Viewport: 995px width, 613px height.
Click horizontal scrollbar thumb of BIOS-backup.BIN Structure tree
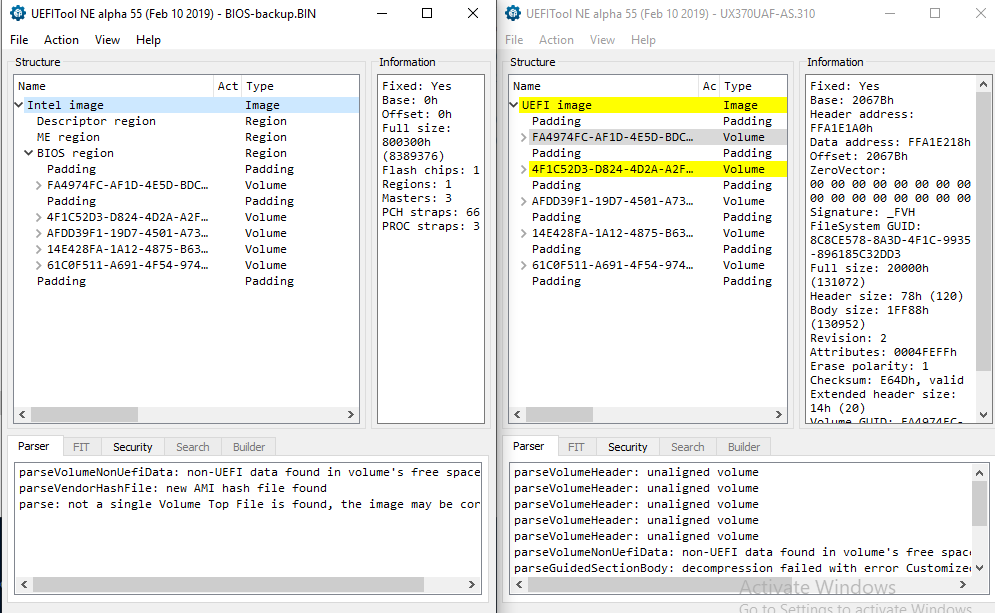84,414
